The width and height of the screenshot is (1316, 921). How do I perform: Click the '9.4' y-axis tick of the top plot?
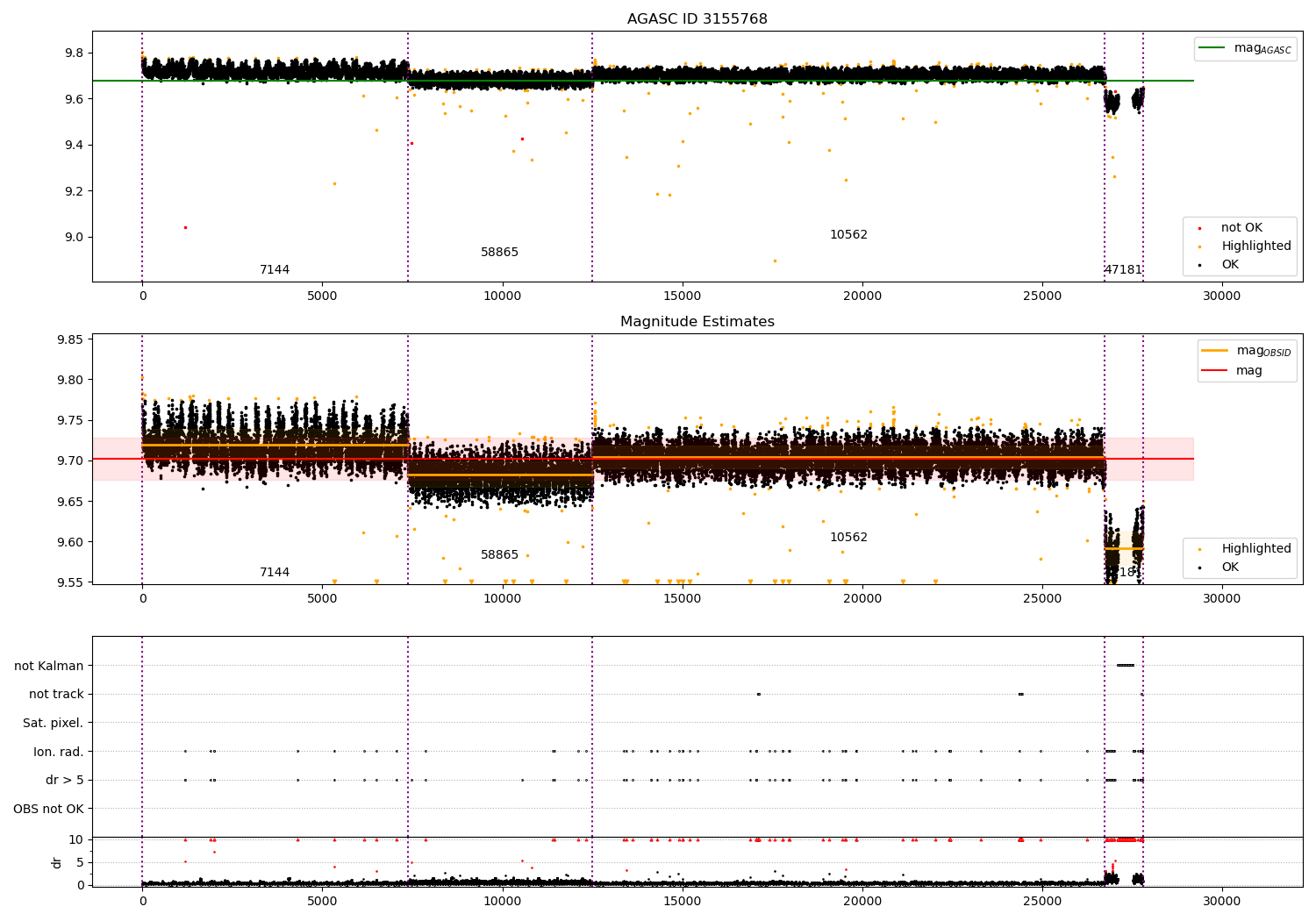74,145
